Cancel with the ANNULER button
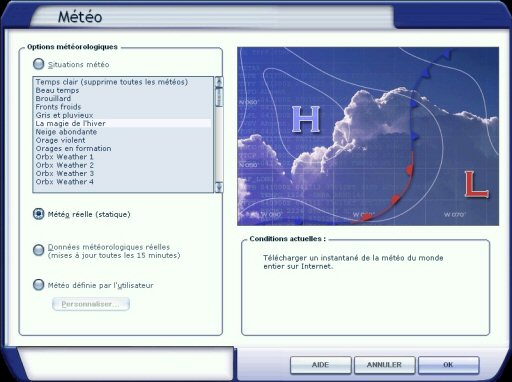 (x=384, y=365)
